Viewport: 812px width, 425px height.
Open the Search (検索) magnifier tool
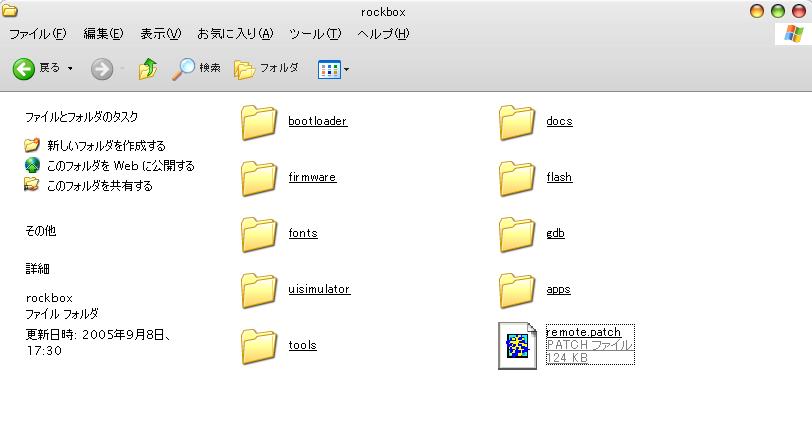click(x=183, y=69)
